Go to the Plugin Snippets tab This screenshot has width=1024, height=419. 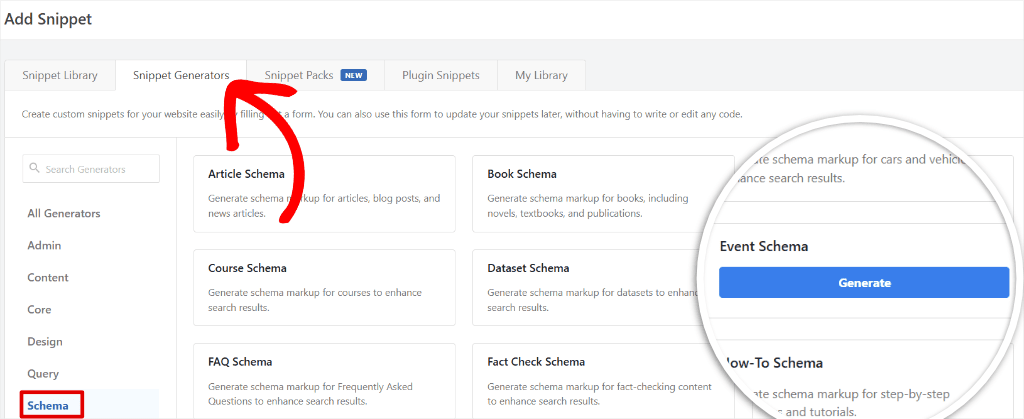(441, 75)
